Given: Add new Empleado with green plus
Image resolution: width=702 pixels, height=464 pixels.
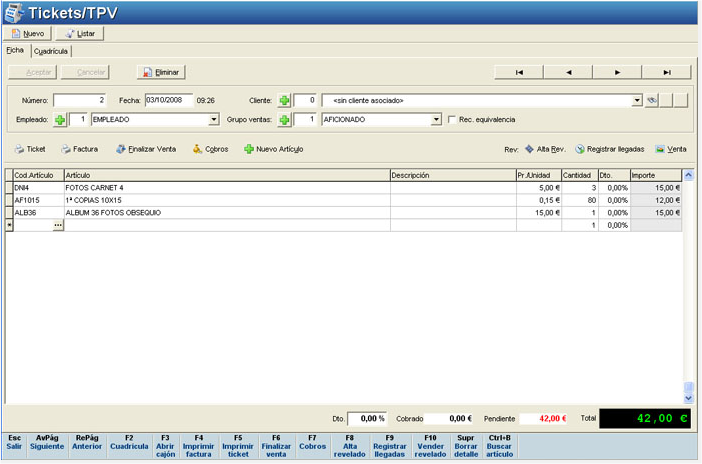Looking at the screenshot, I should tap(60, 120).
